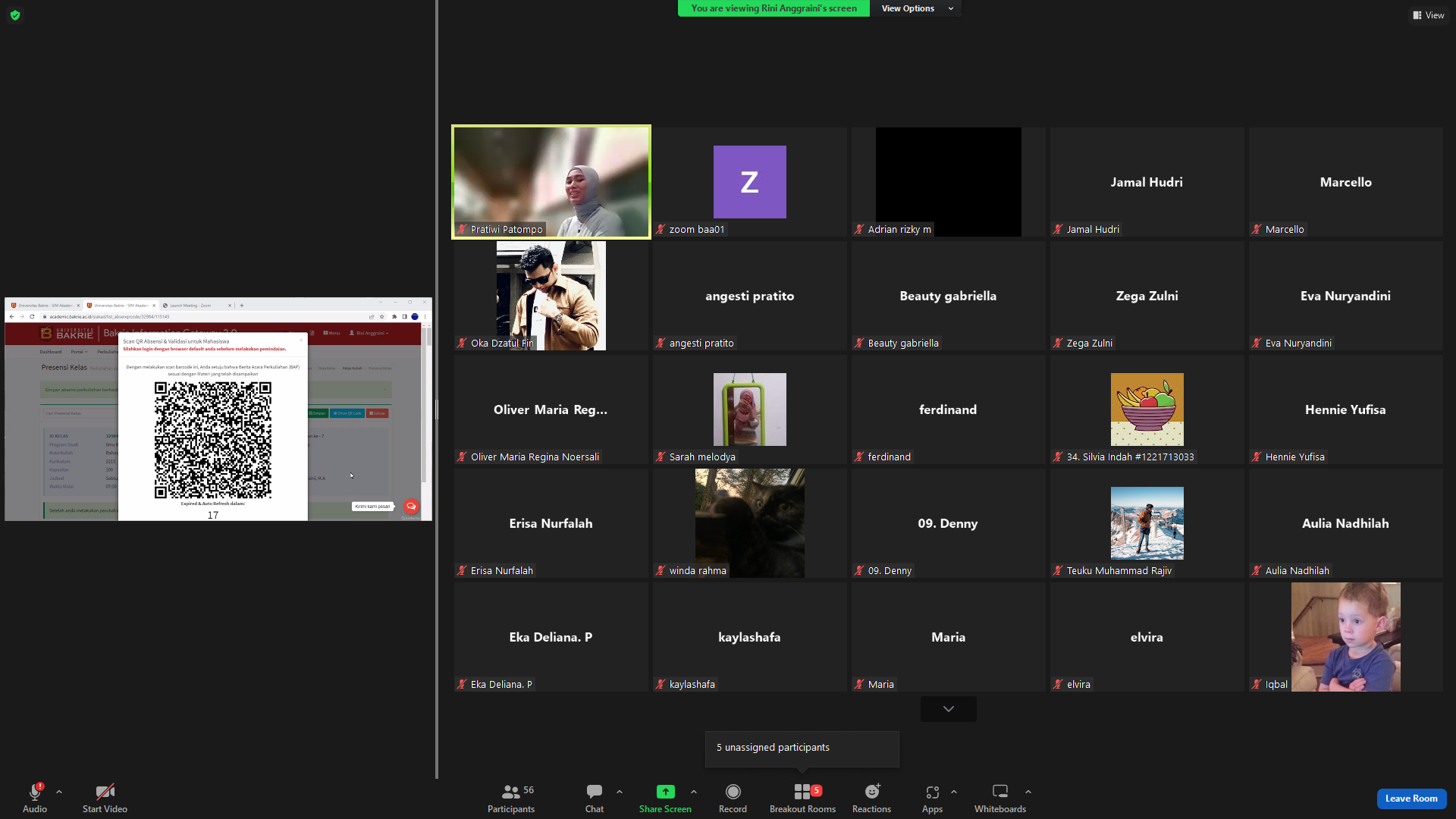Start sharing with Share Screen icon

point(665,792)
